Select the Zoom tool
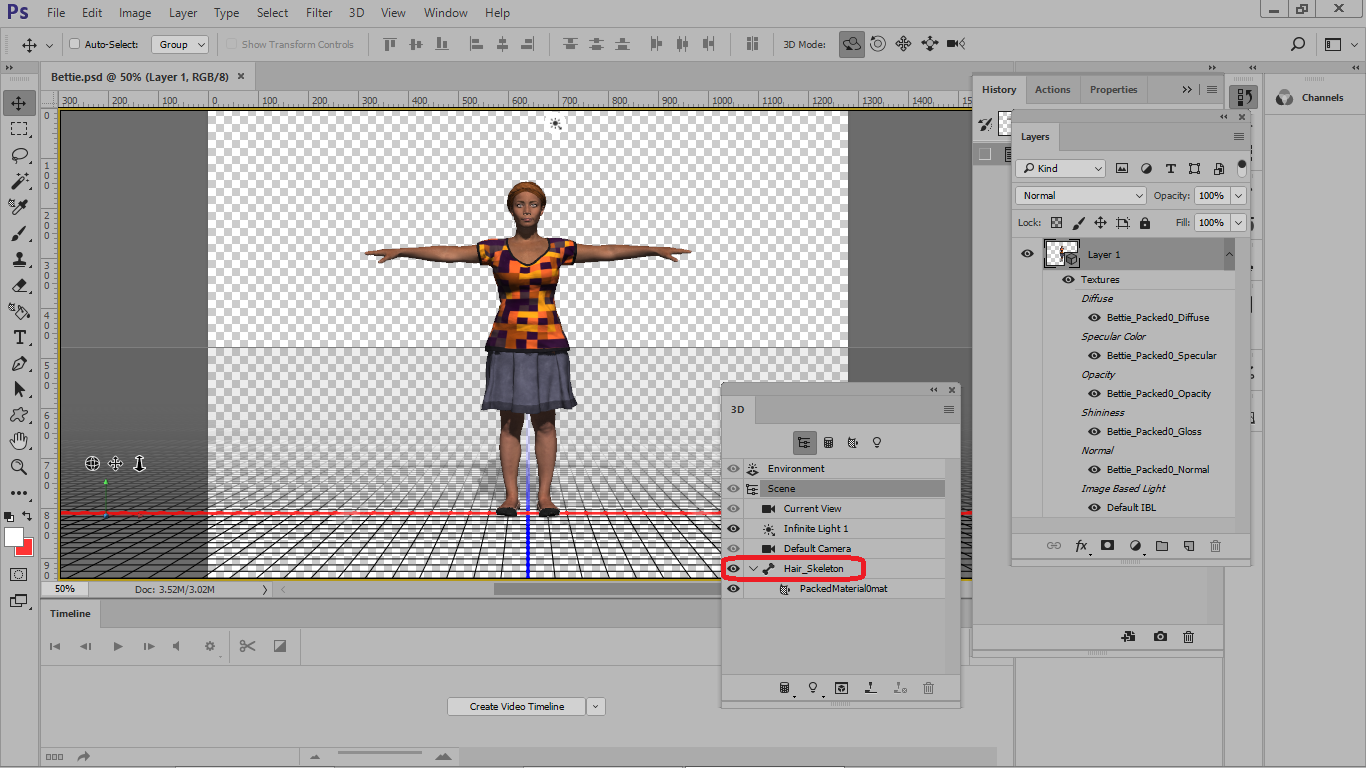The width and height of the screenshot is (1366, 768). click(x=19, y=467)
